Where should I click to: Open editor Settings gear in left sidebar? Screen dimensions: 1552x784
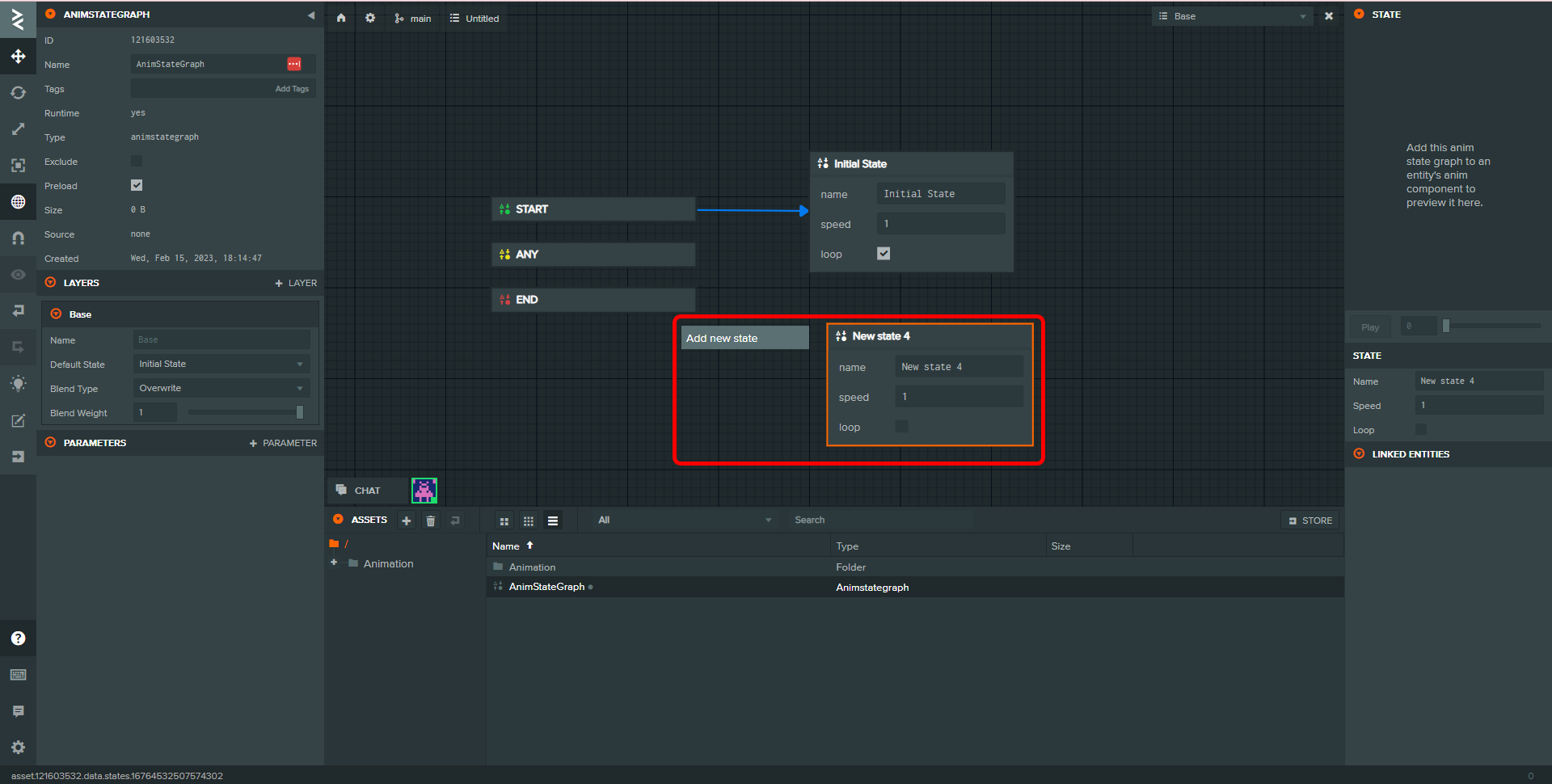click(18, 748)
